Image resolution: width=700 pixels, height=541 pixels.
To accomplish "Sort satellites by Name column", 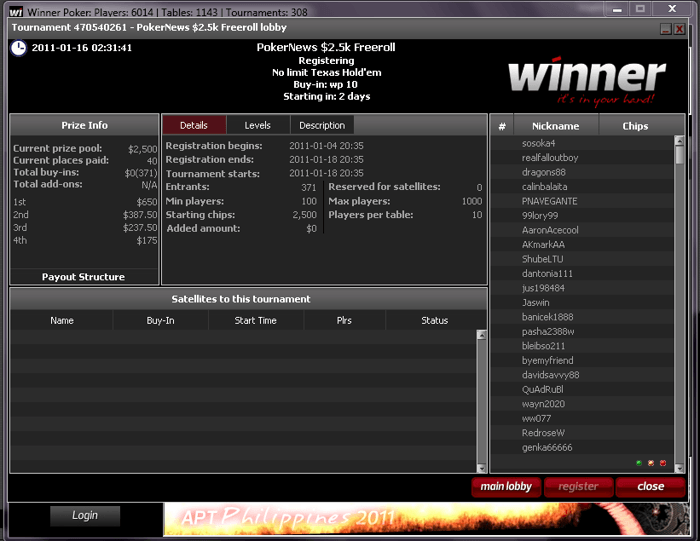I will [x=62, y=320].
